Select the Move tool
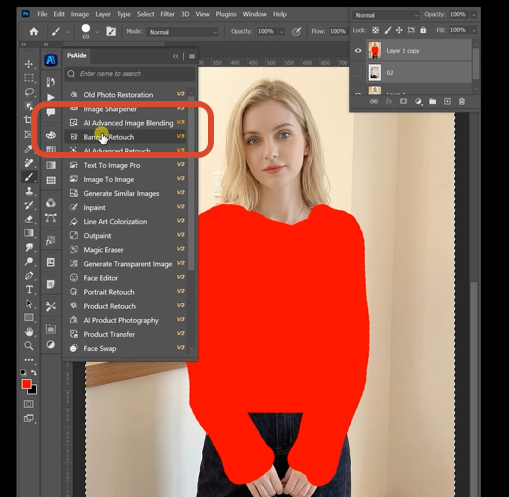509x497 pixels. 29,64
